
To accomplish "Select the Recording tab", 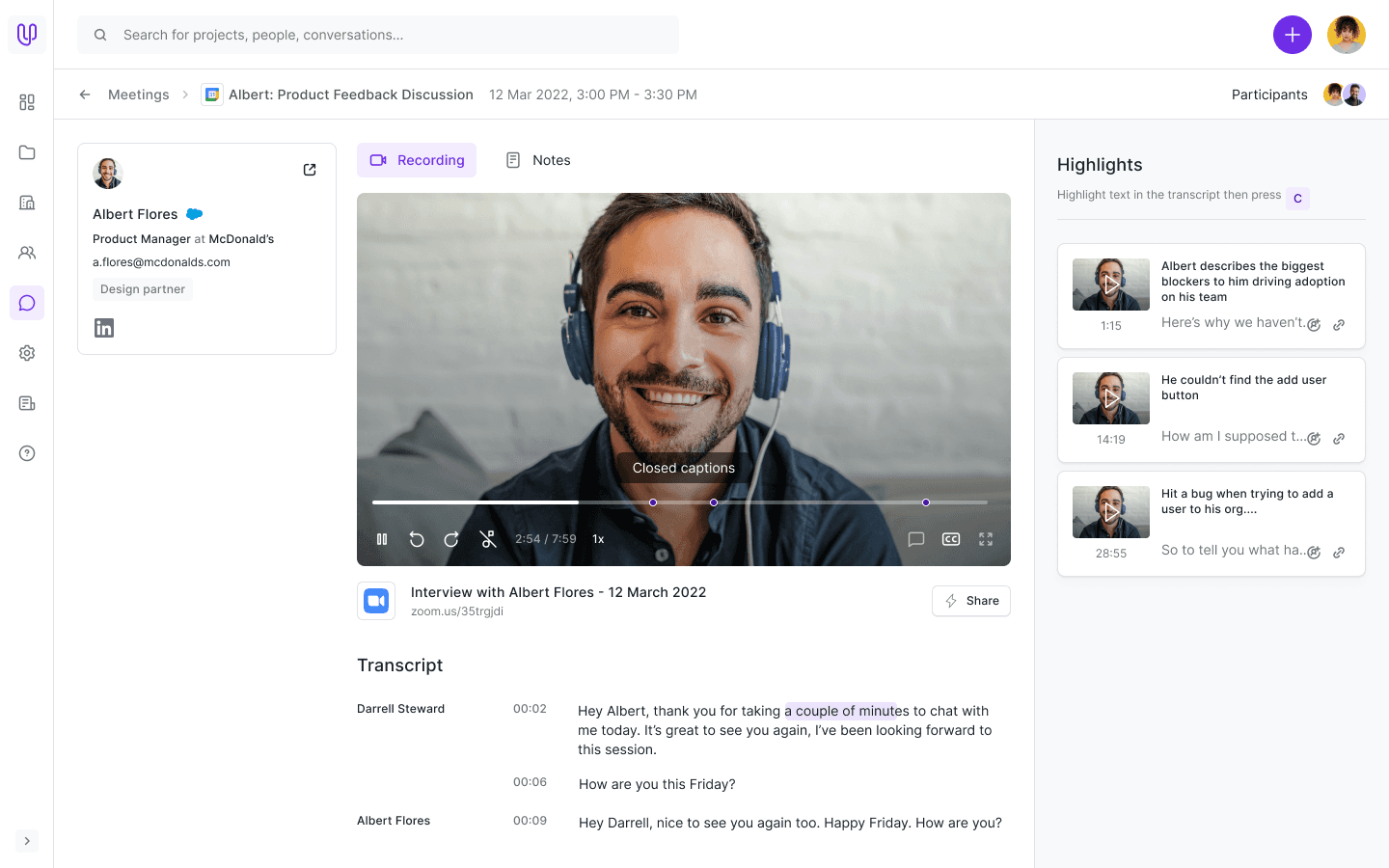I will click(417, 160).
